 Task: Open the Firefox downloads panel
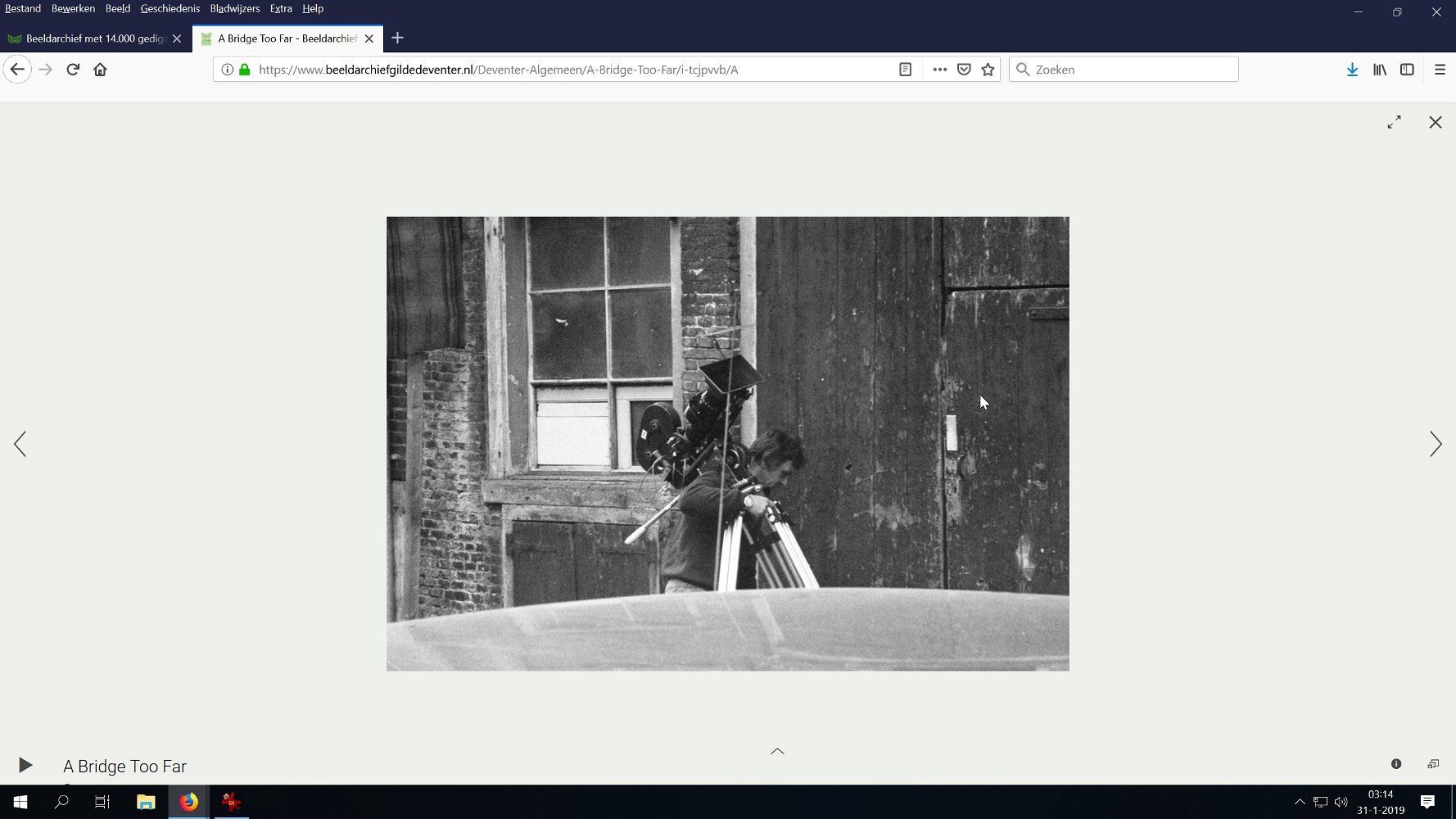point(1352,70)
